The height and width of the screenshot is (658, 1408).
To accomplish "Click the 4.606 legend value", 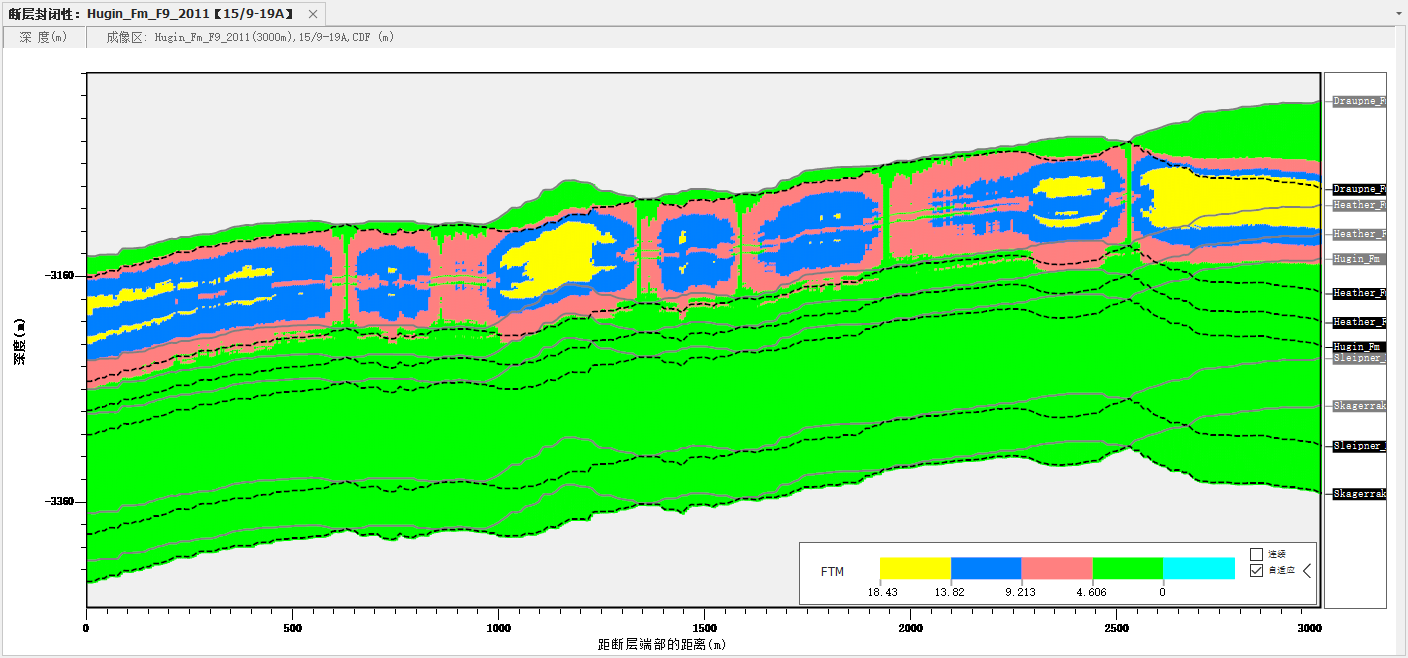I will 1092,592.
